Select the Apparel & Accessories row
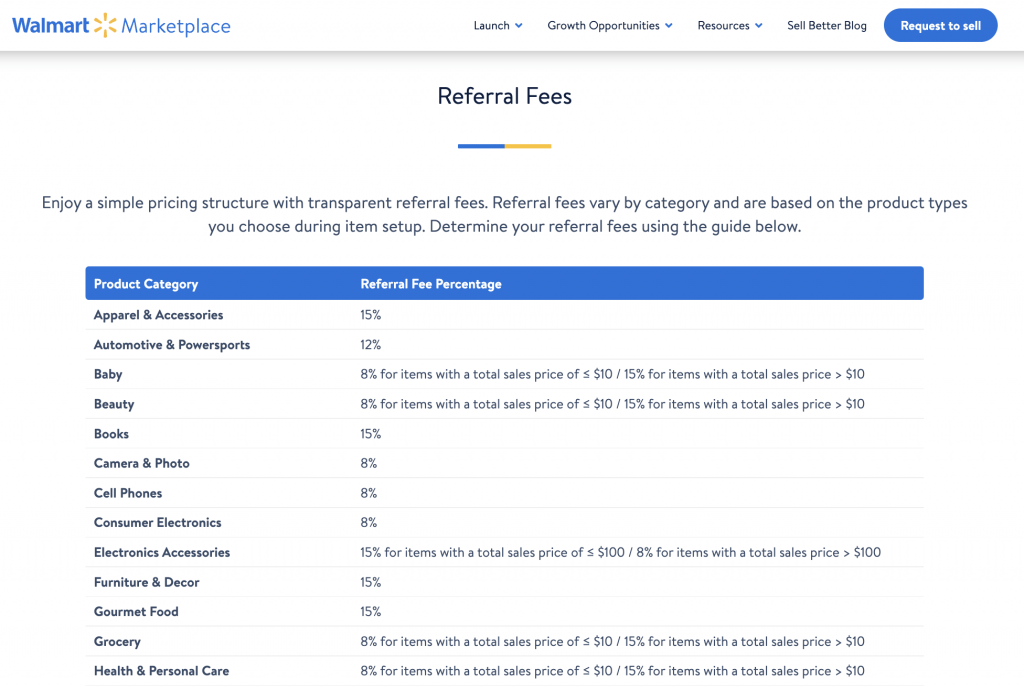Viewport: 1024px width, 690px height. (158, 315)
